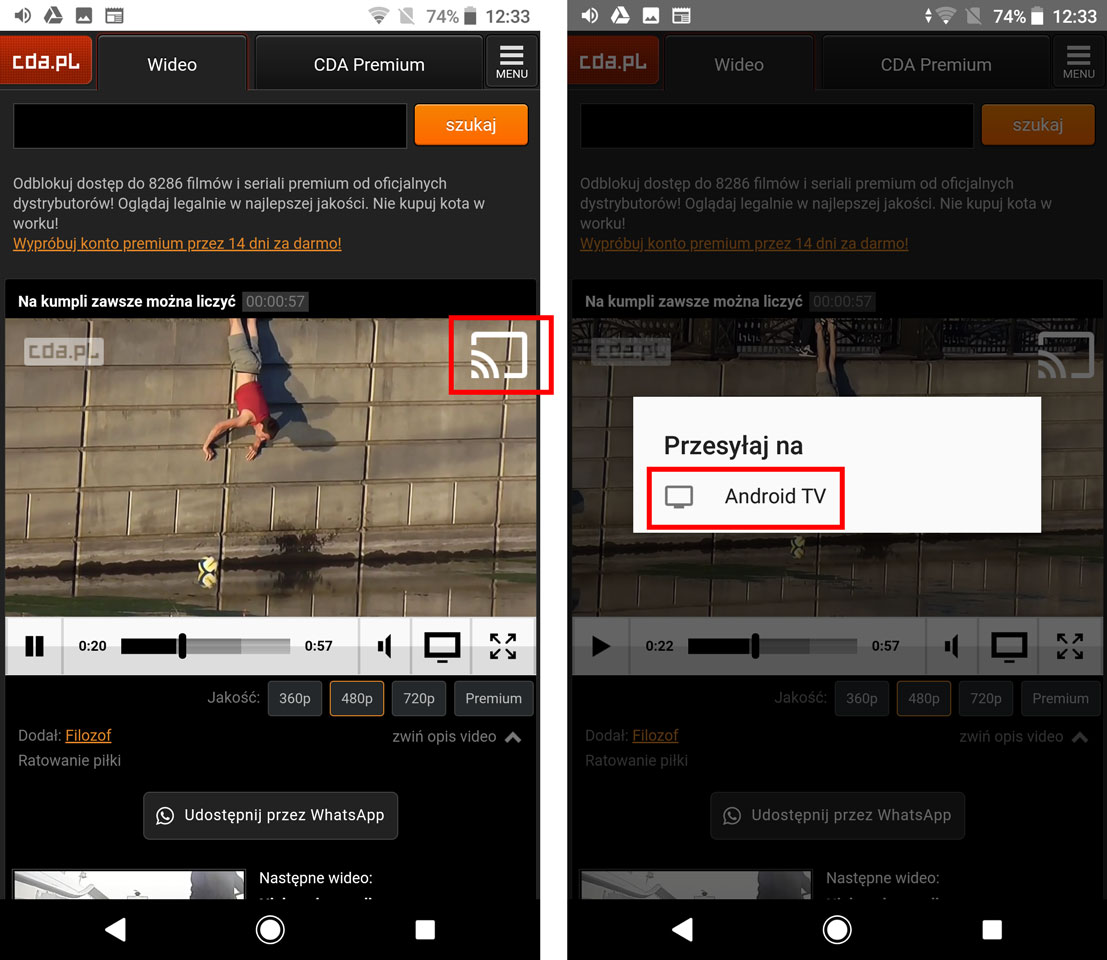
Task: Play the video in right phone player
Action: click(x=601, y=646)
